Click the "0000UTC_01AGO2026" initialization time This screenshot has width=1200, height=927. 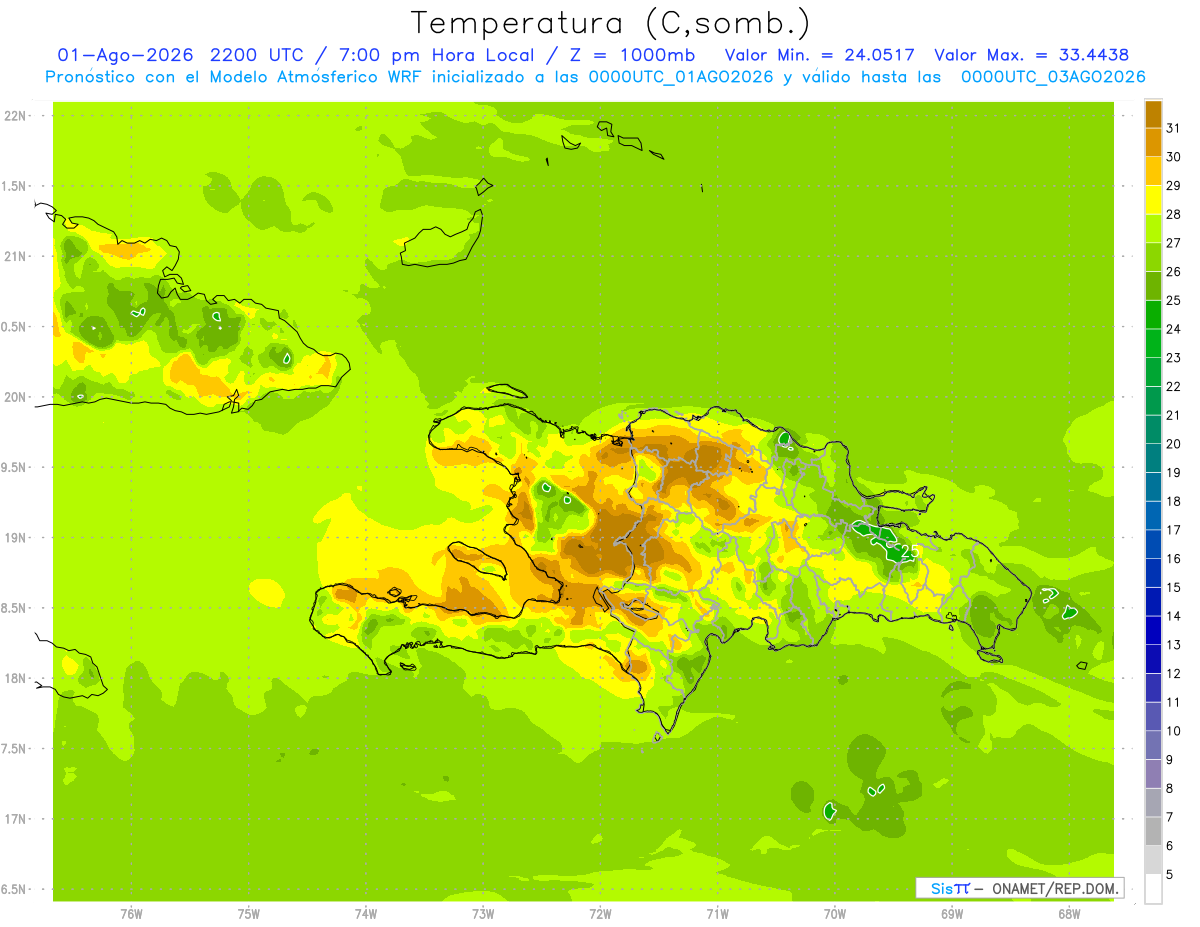680,77
